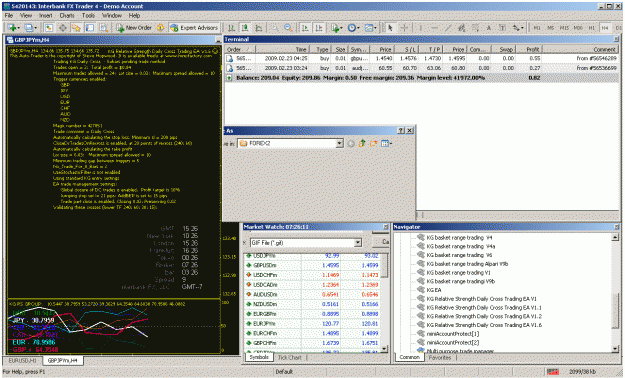Open the Templates dropdown icon

click(x=371, y=28)
